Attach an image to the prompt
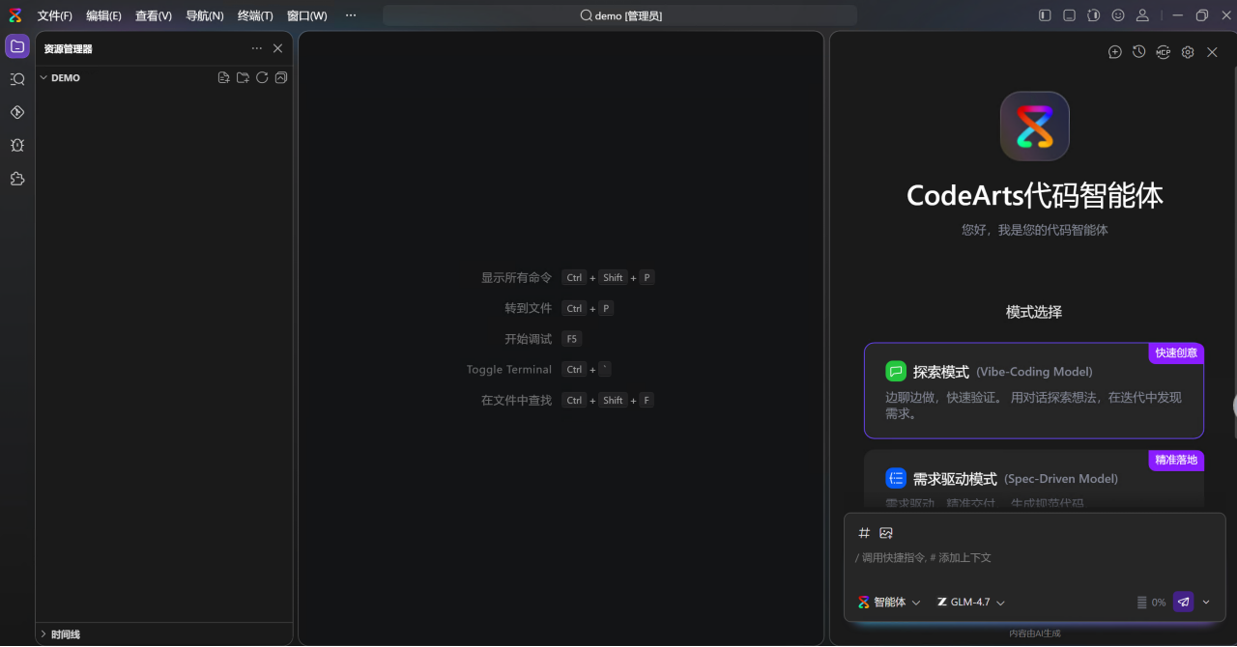Screen dimensions: 1237x647 pyautogui.click(x=886, y=533)
